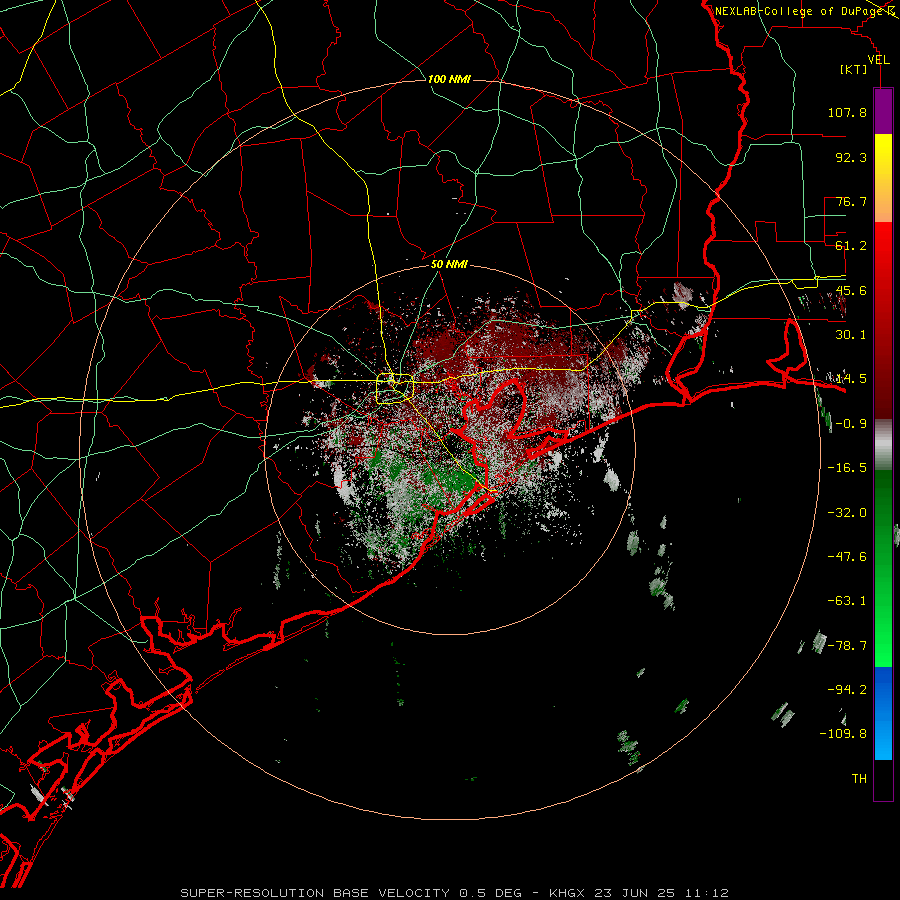Click the 61.2 velocity scale value
The width and height of the screenshot is (900, 900).
[x=851, y=246]
